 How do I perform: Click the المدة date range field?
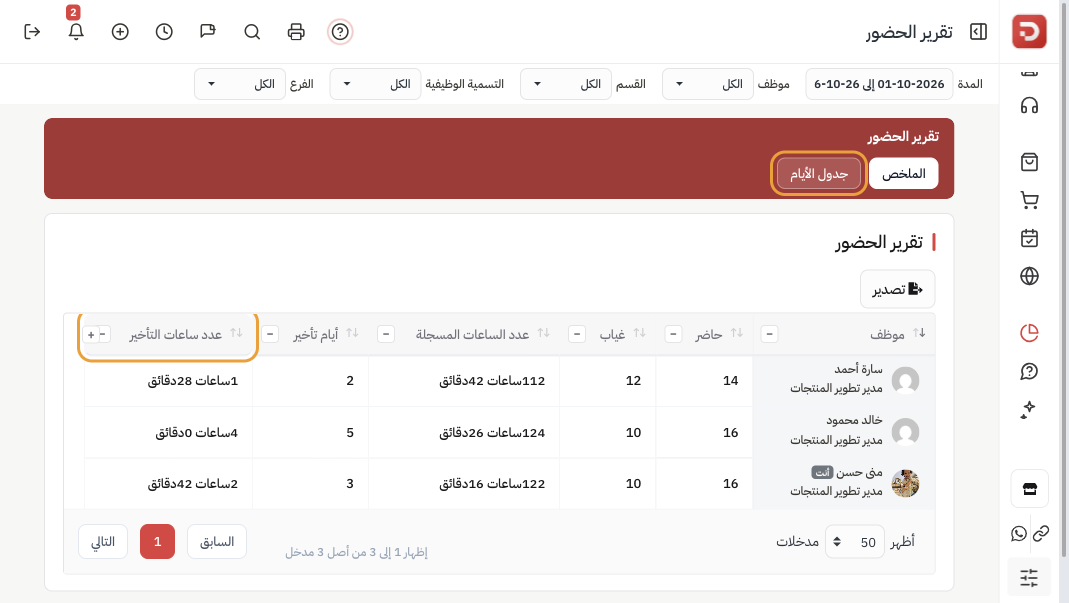(879, 84)
